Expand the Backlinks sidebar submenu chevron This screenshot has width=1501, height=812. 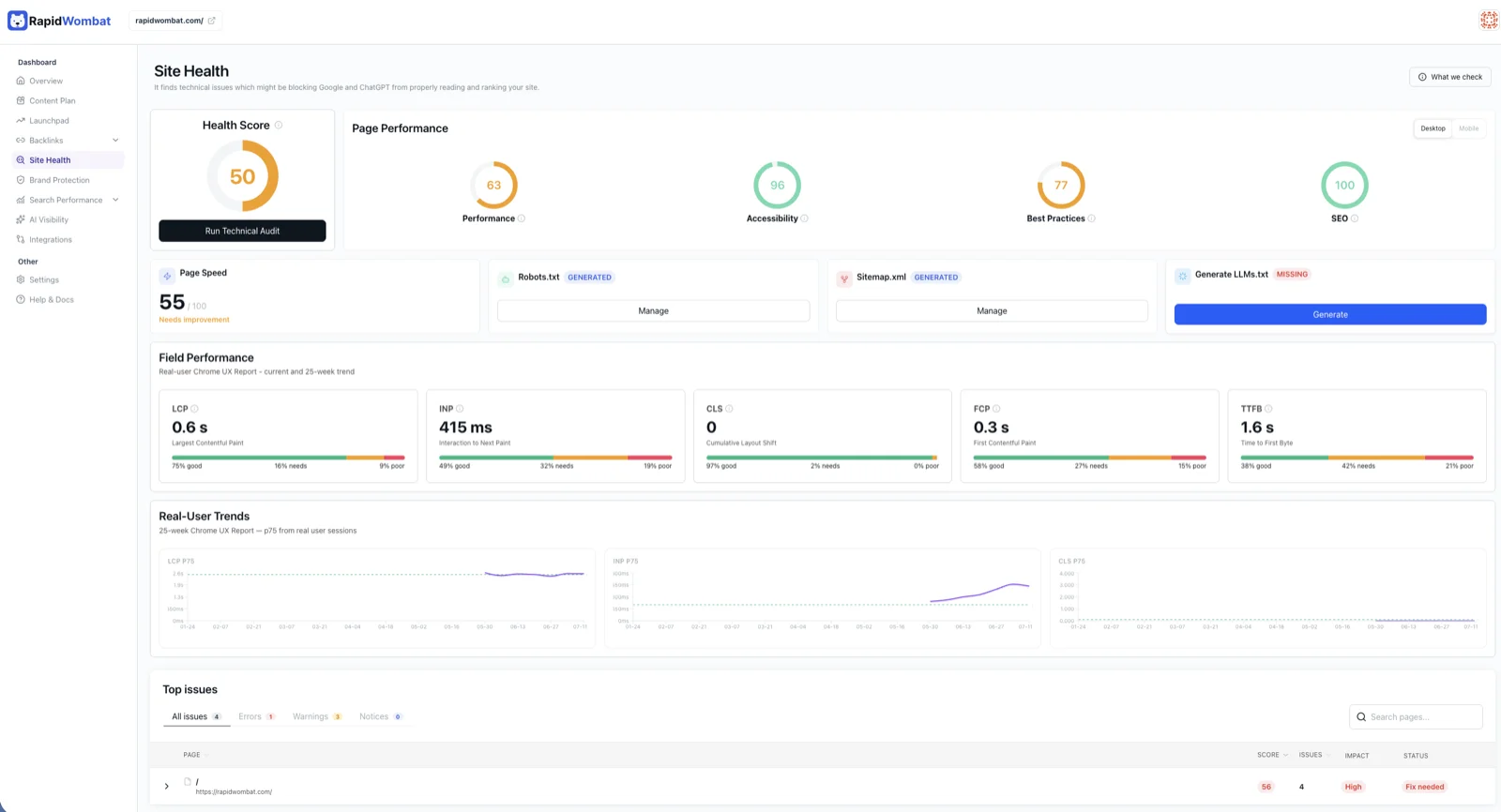coord(115,141)
